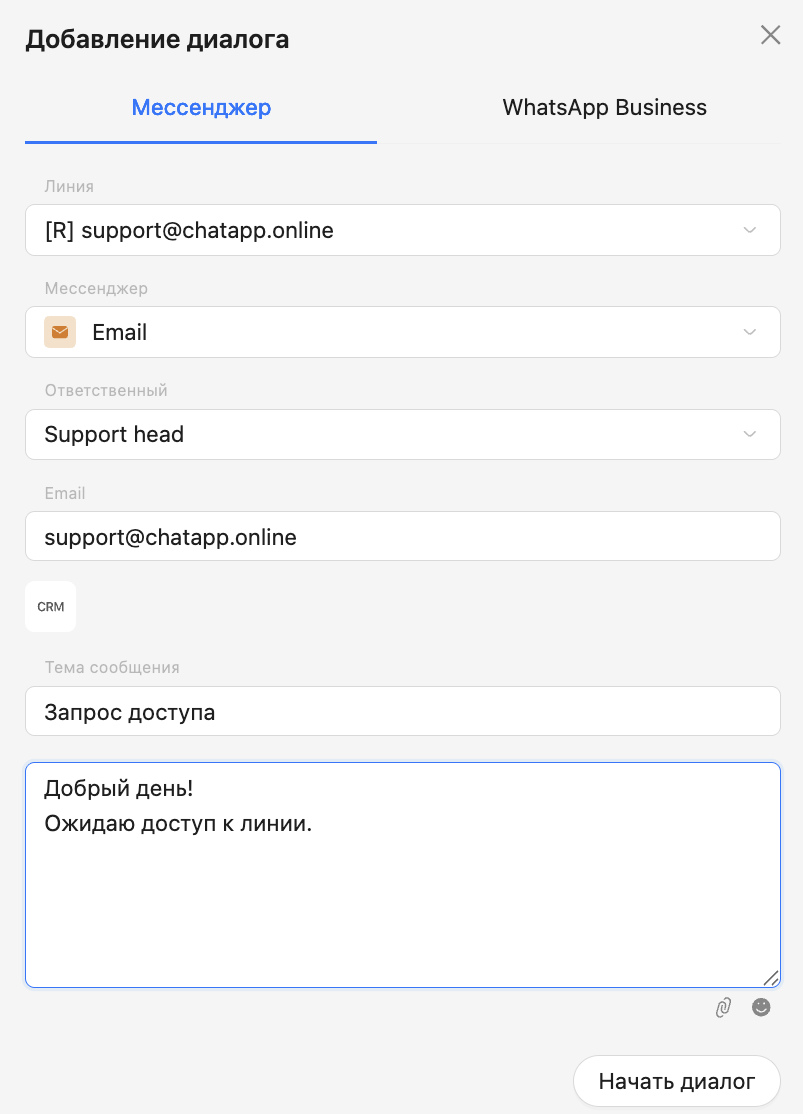Screen dimensions: 803x1114
Task: Click into the Email address input field
Action: [x=402, y=537]
